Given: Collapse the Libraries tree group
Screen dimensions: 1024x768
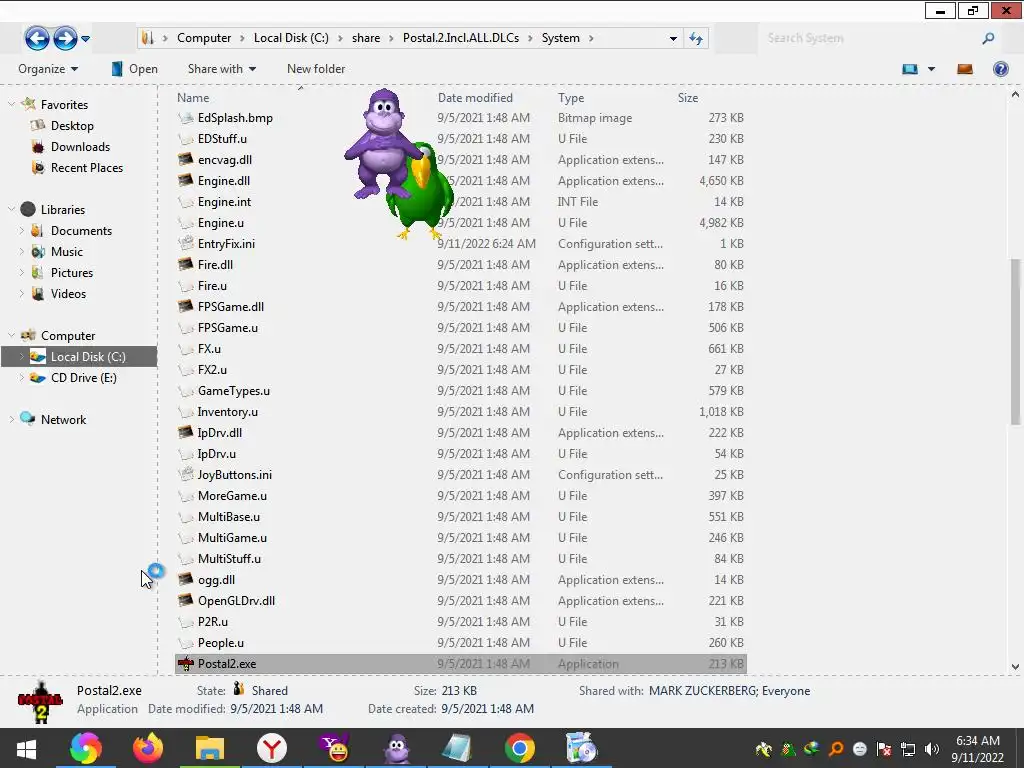Looking at the screenshot, I should click(11, 210).
